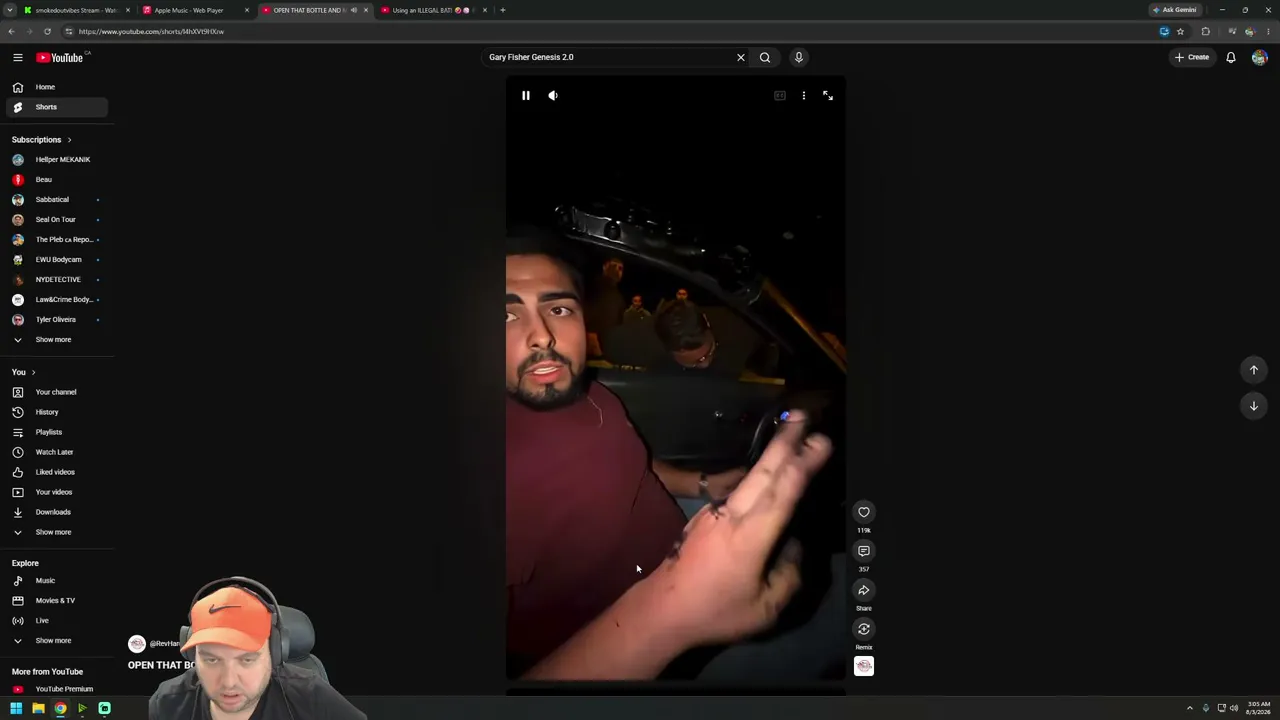Open the tab search dropdown

click(11, 10)
